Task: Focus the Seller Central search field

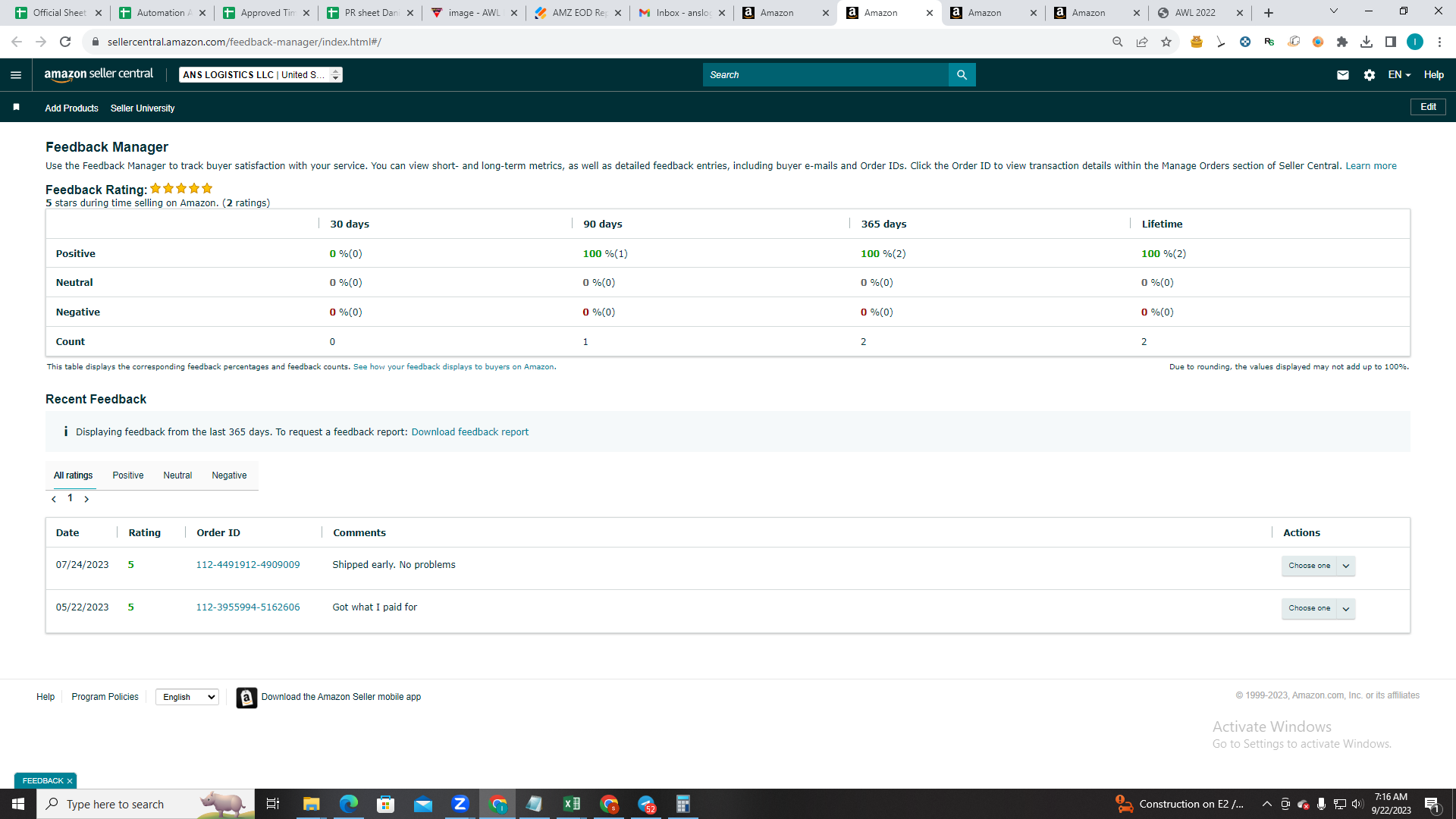Action: click(x=825, y=74)
